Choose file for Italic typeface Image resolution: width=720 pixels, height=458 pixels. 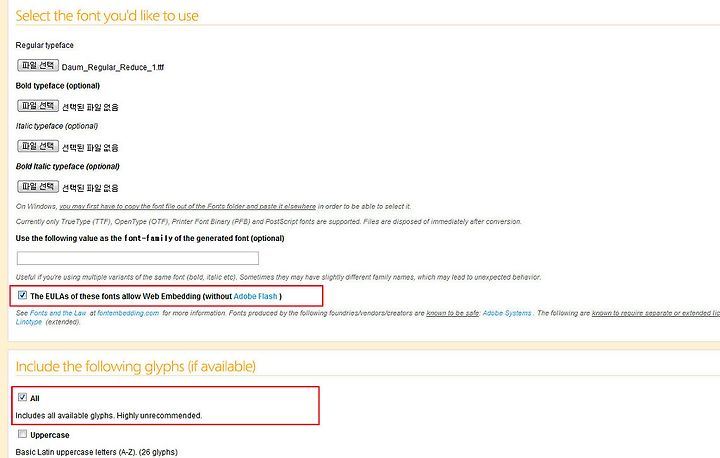[38, 147]
